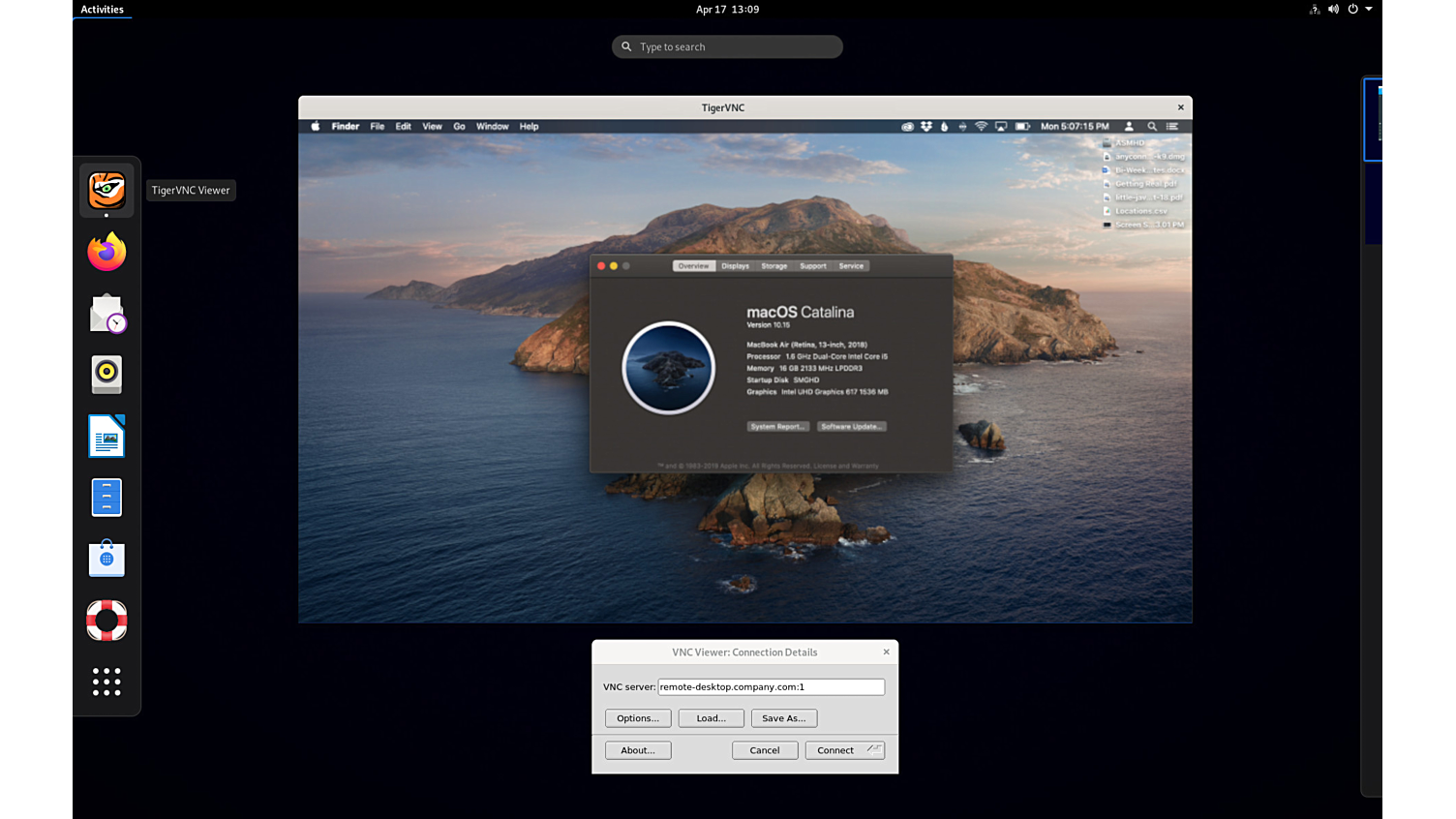Open the Help lifebuoy icon
This screenshot has width=1456, height=819.
[x=106, y=621]
